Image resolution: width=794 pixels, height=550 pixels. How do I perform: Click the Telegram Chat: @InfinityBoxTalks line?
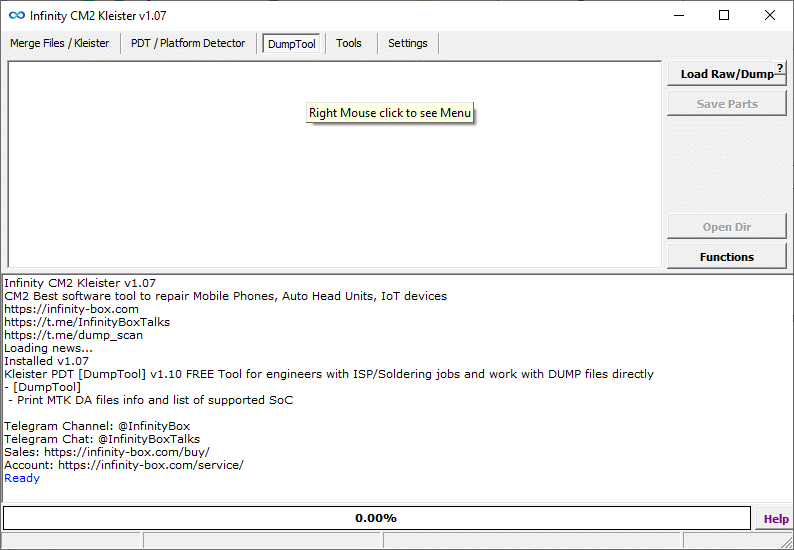tap(102, 439)
